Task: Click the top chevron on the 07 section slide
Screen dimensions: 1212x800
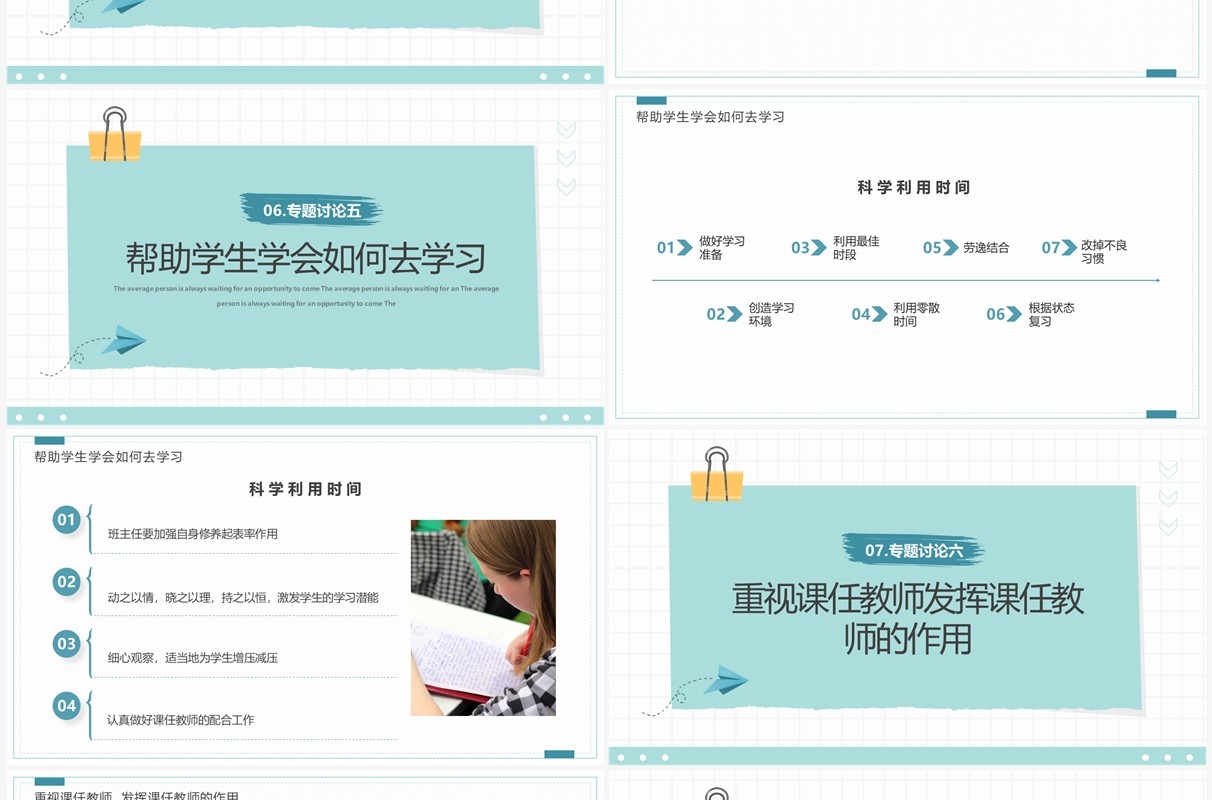Action: click(1168, 469)
